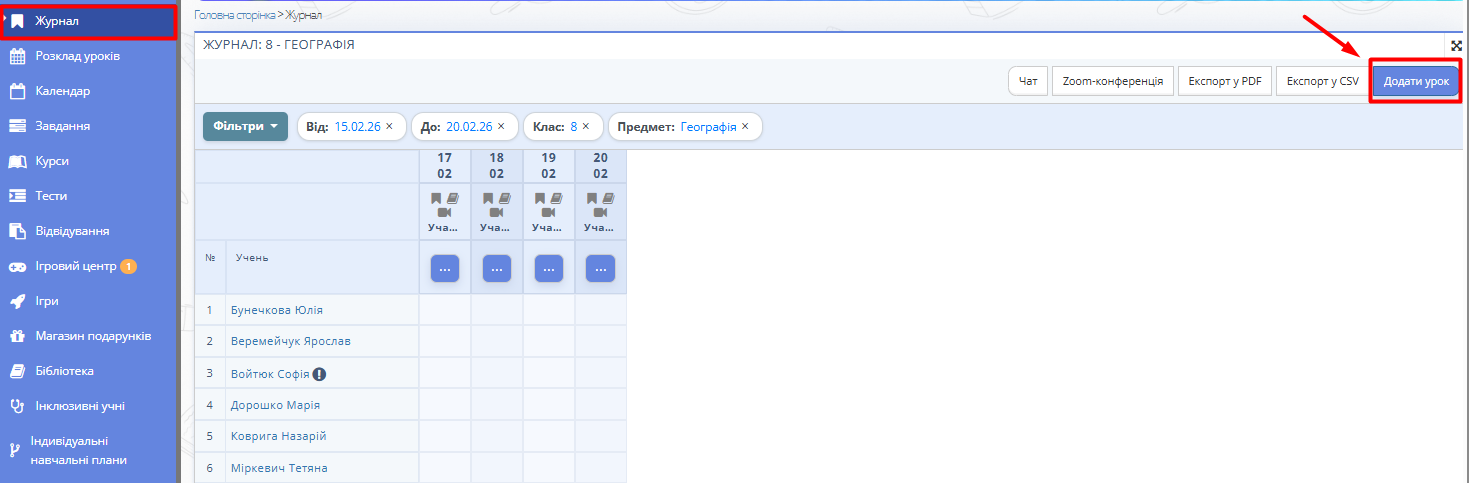Click the stethoscope icon for Інклюзивні учні
The width and height of the screenshot is (1469, 483).
tap(17, 406)
